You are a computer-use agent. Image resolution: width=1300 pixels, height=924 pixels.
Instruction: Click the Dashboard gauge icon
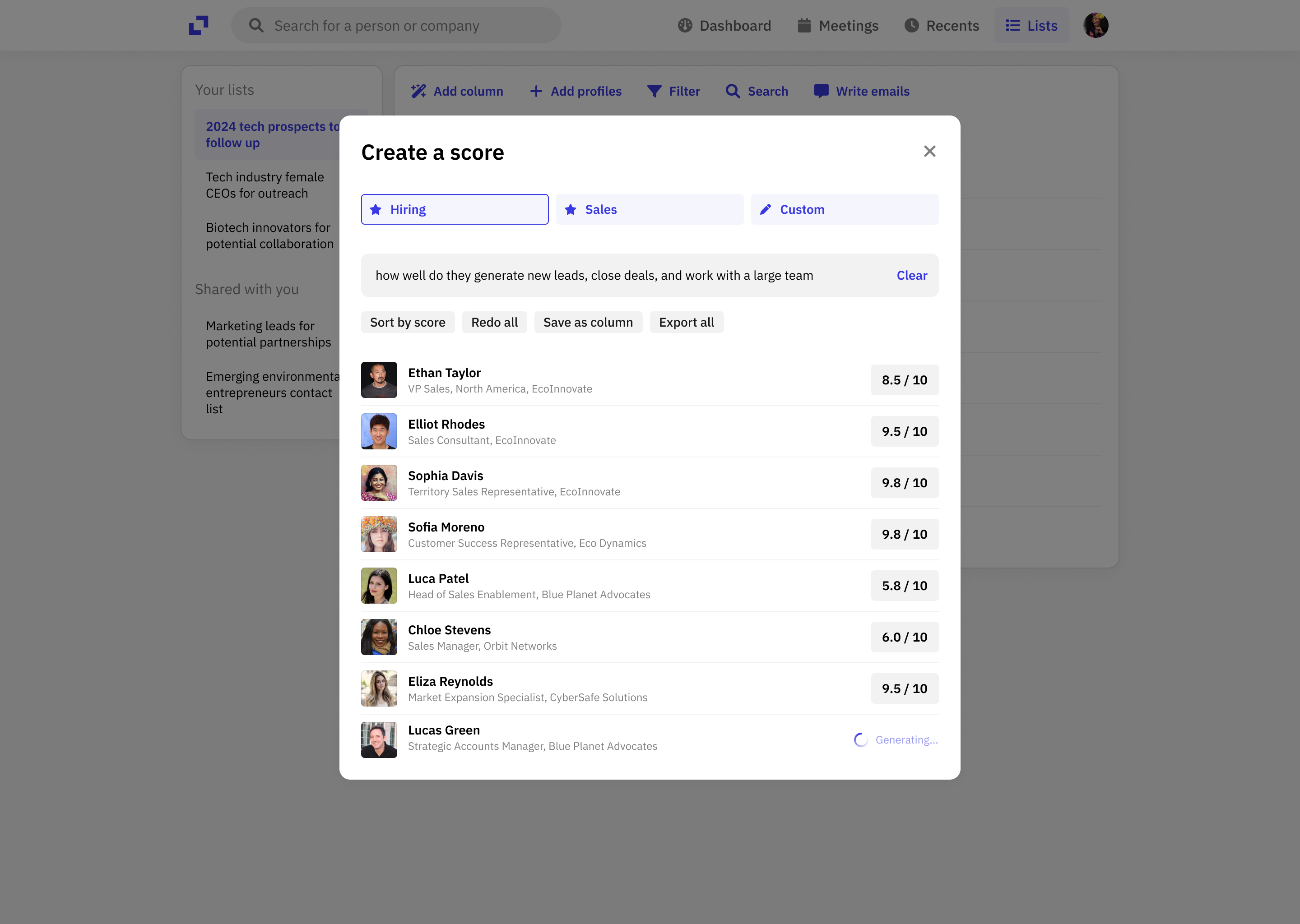click(x=685, y=26)
